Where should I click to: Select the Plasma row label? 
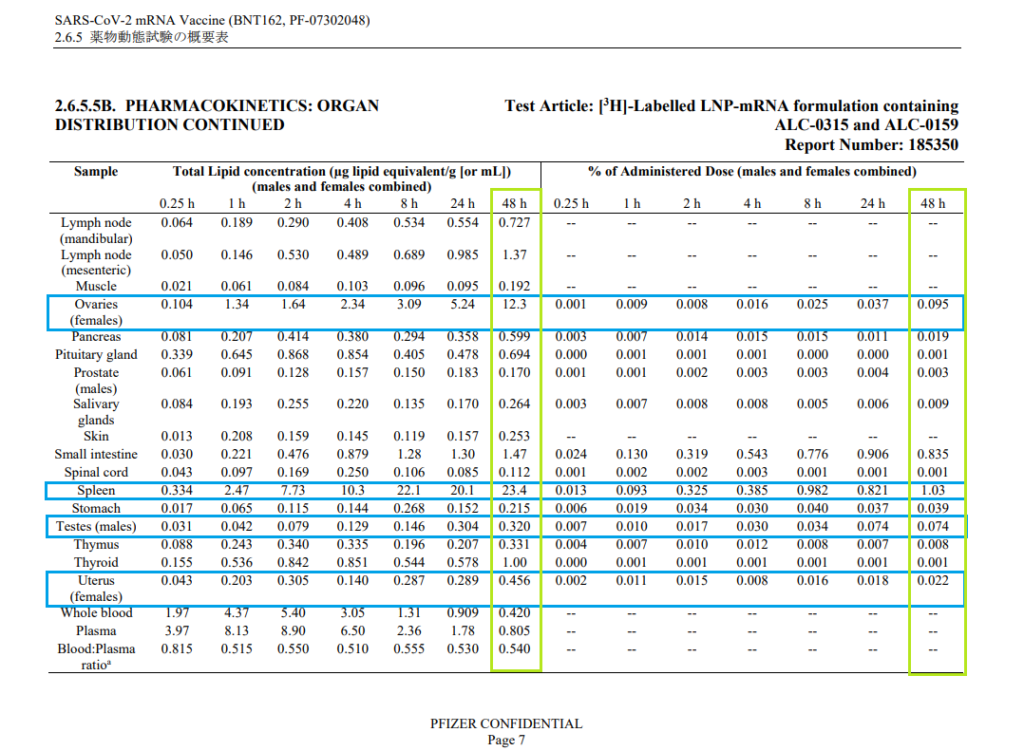pos(96,631)
